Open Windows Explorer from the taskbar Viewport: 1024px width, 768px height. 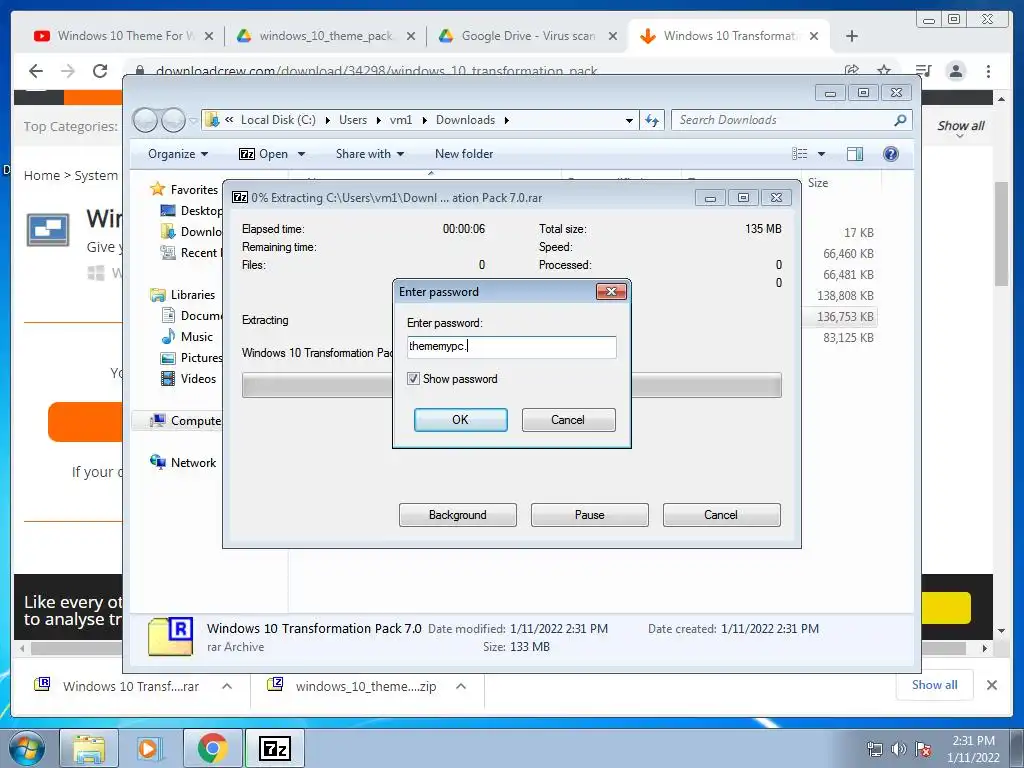[x=89, y=748]
